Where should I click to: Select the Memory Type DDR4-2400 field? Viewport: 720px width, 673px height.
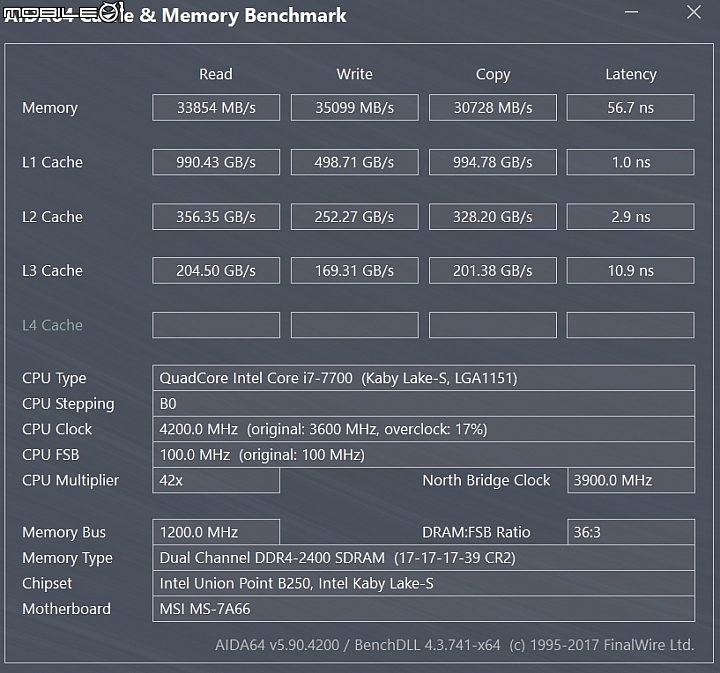coord(423,558)
